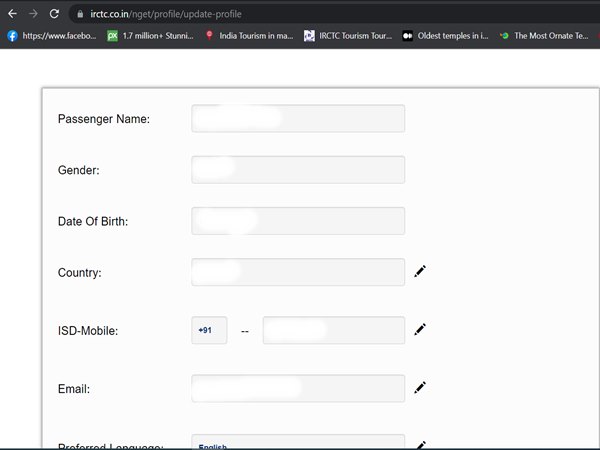Viewport: 600px width, 450px height.
Task: Click the mobile number field
Action: click(x=334, y=330)
